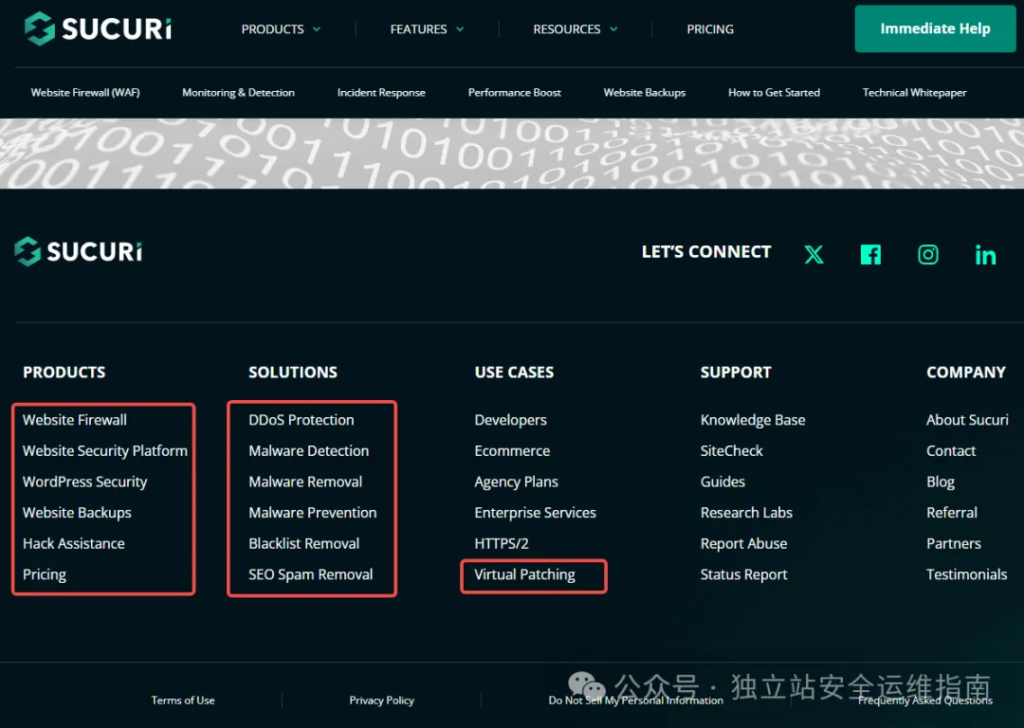Open Terms of Use link

point(183,700)
